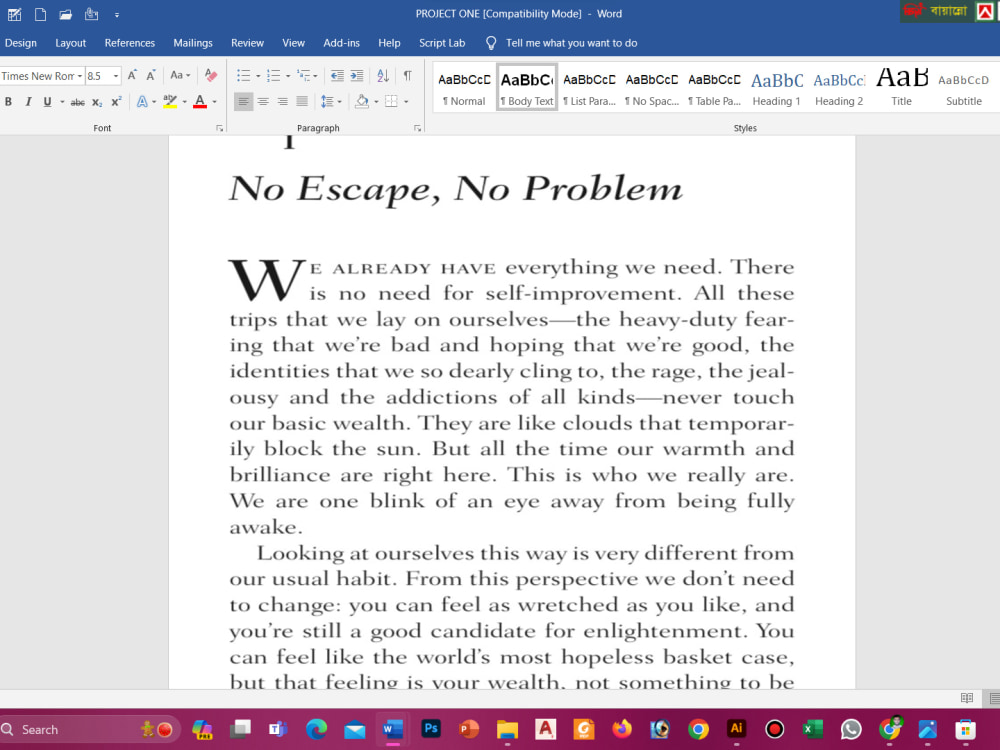Image resolution: width=1000 pixels, height=750 pixels.
Task: Toggle Bold formatting
Action: point(8,101)
